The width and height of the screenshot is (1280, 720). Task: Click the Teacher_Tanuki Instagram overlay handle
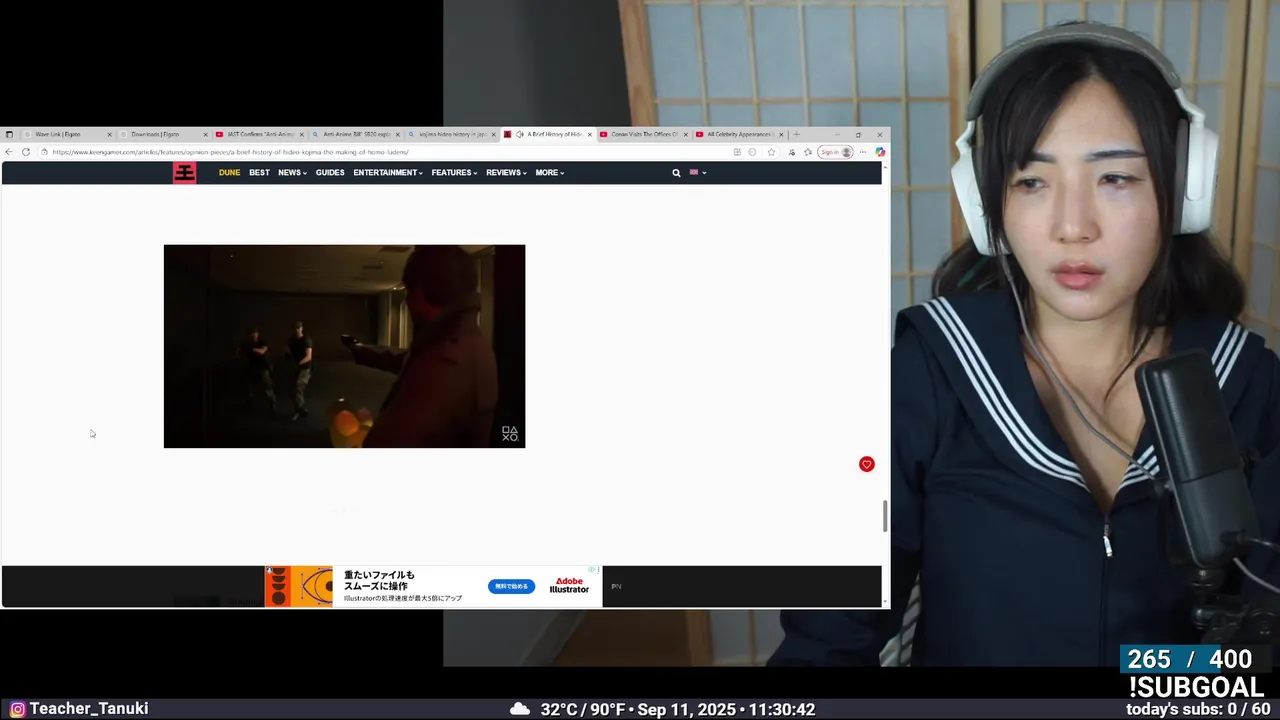point(79,709)
